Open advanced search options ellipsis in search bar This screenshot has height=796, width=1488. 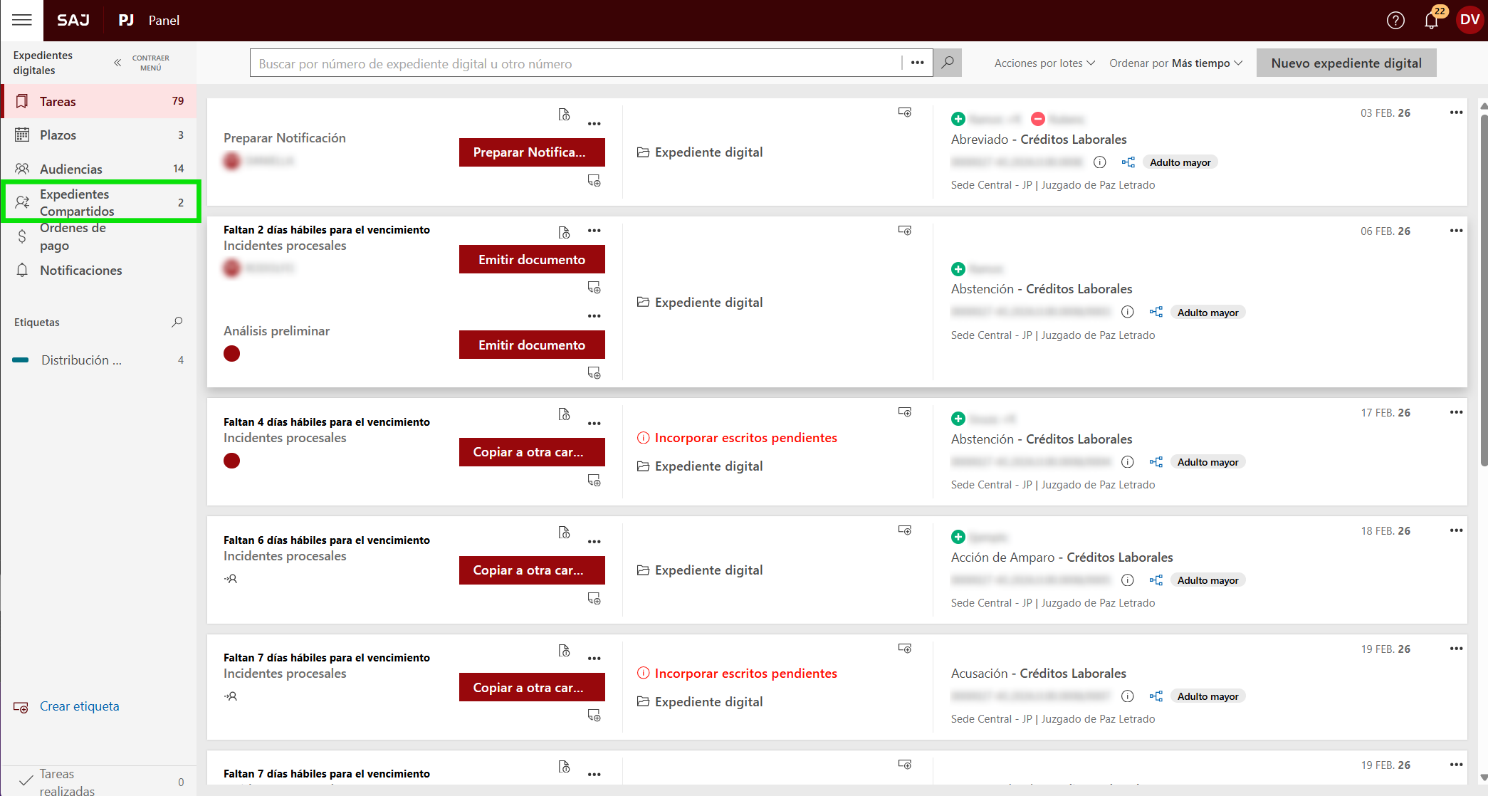(x=917, y=63)
